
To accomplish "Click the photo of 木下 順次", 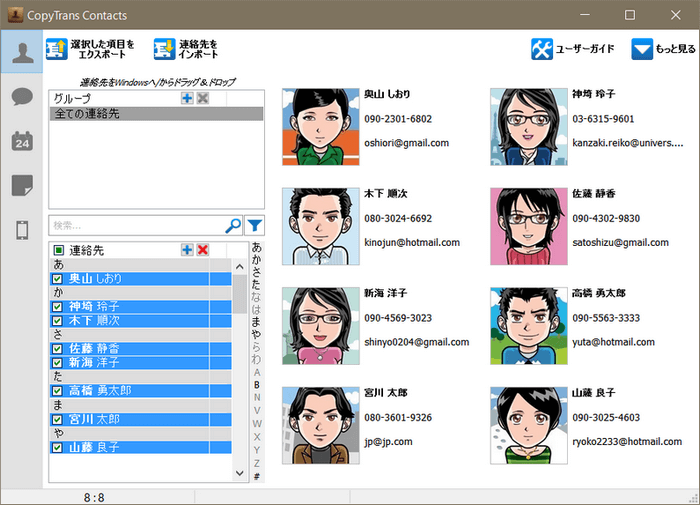I will tap(321, 226).
